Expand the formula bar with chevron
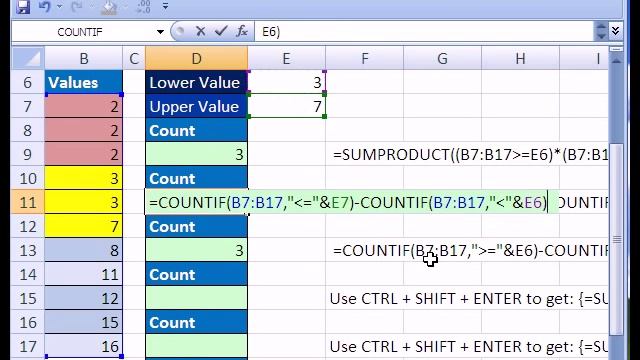Screen dimensions: 640x360 click(616, 31)
